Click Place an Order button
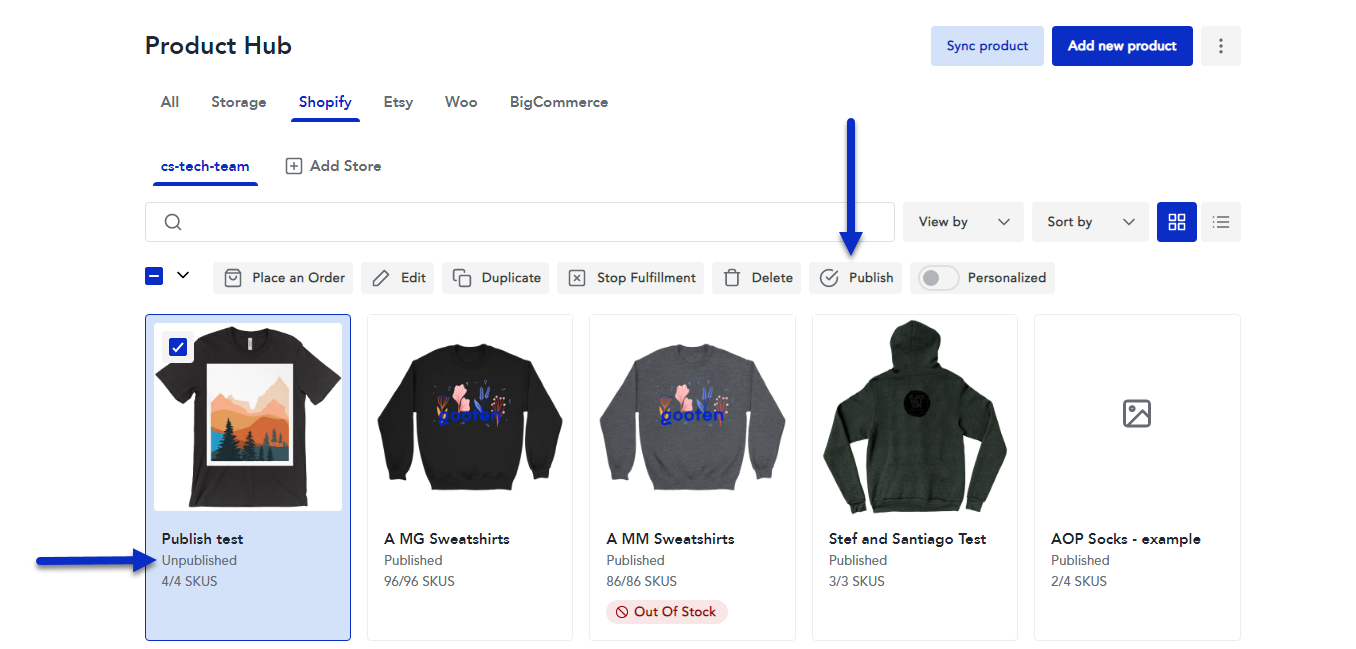 click(x=284, y=278)
